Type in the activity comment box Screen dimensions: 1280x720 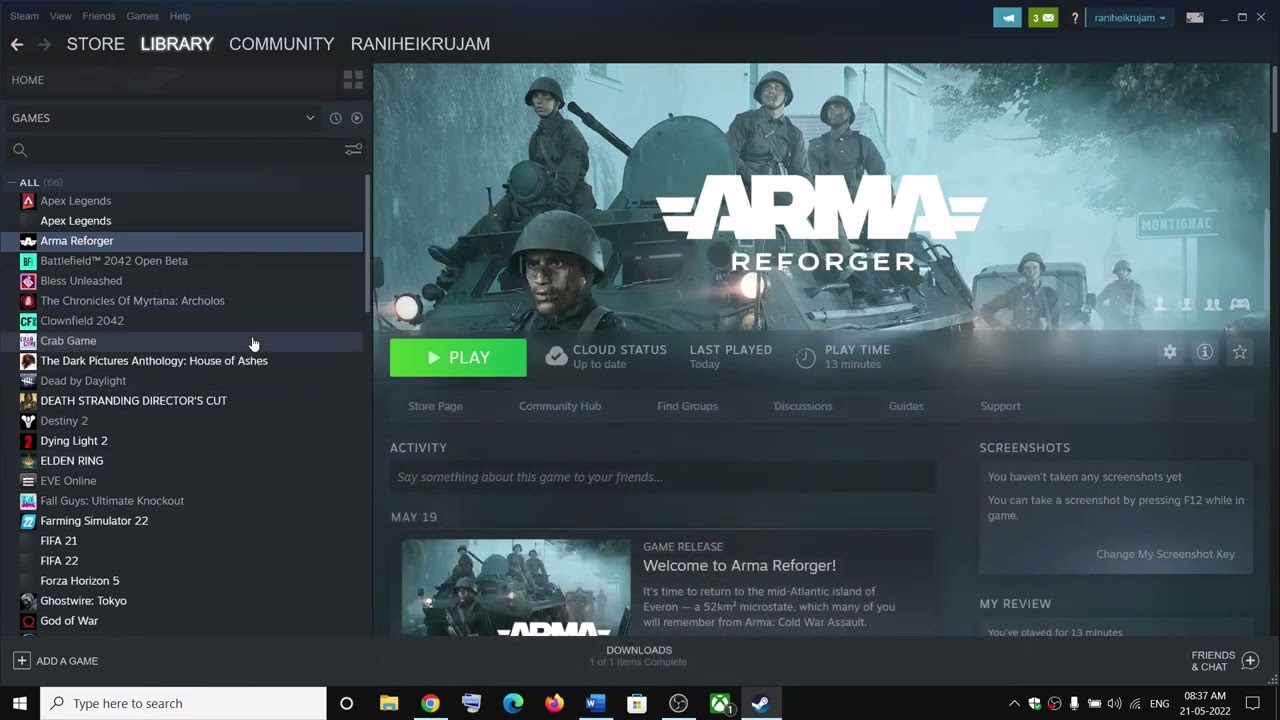pyautogui.click(x=662, y=477)
